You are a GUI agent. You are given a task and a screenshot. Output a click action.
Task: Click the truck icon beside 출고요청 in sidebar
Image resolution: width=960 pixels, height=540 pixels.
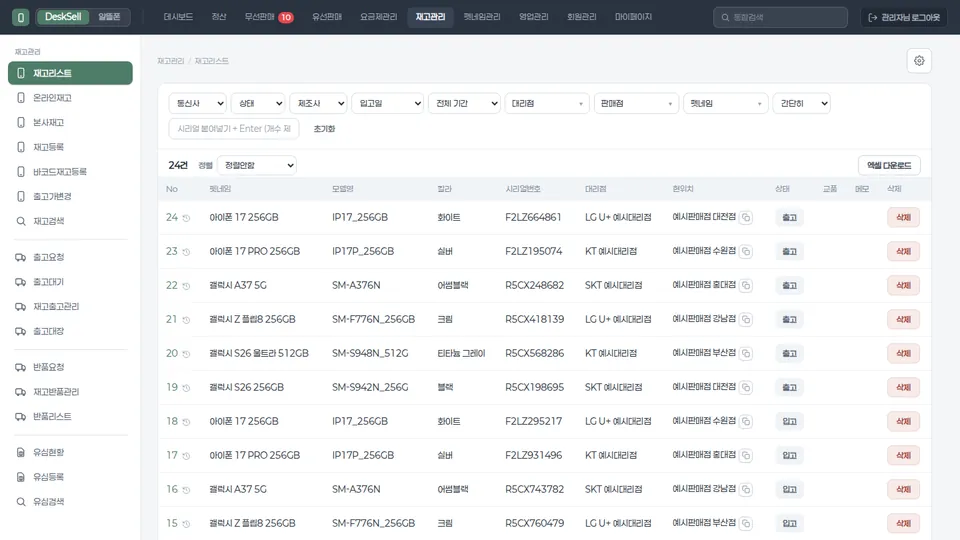tap(21, 257)
